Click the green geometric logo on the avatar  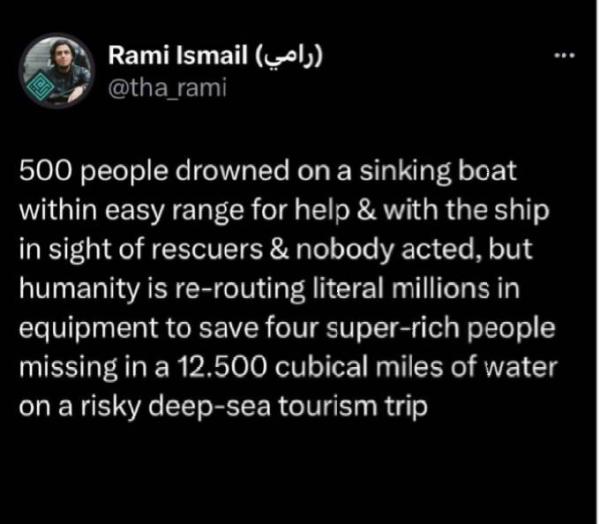tap(38, 88)
